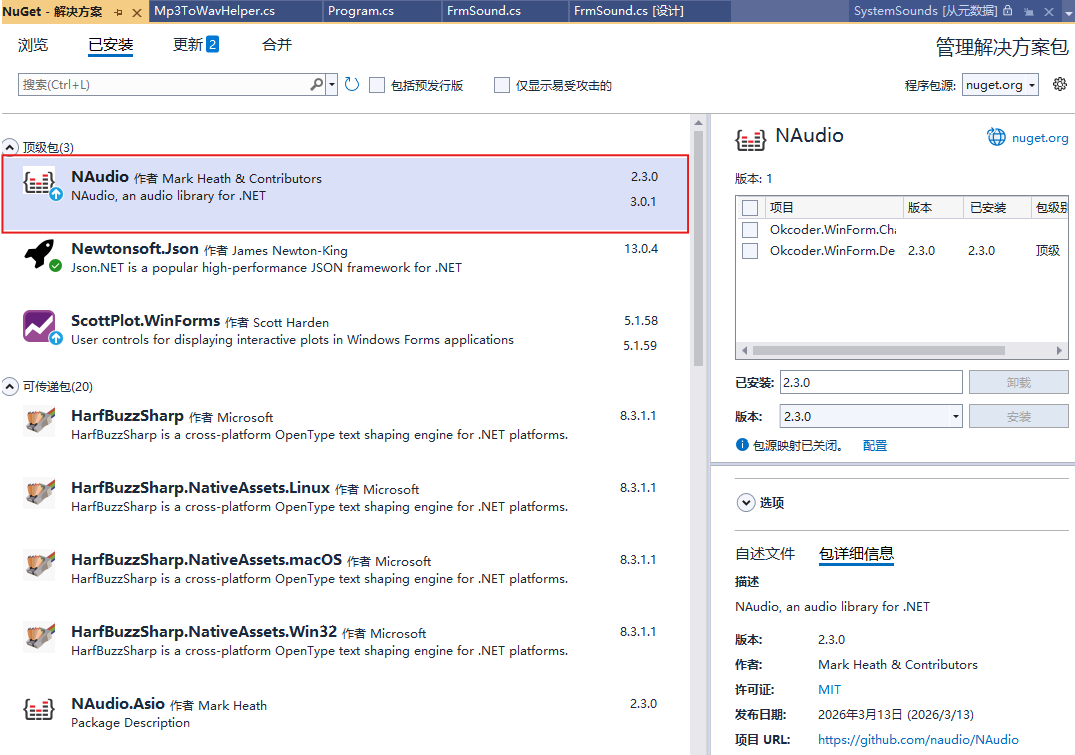Open the Program.cs document tab
This screenshot has width=1075, height=755.
[x=381, y=11]
